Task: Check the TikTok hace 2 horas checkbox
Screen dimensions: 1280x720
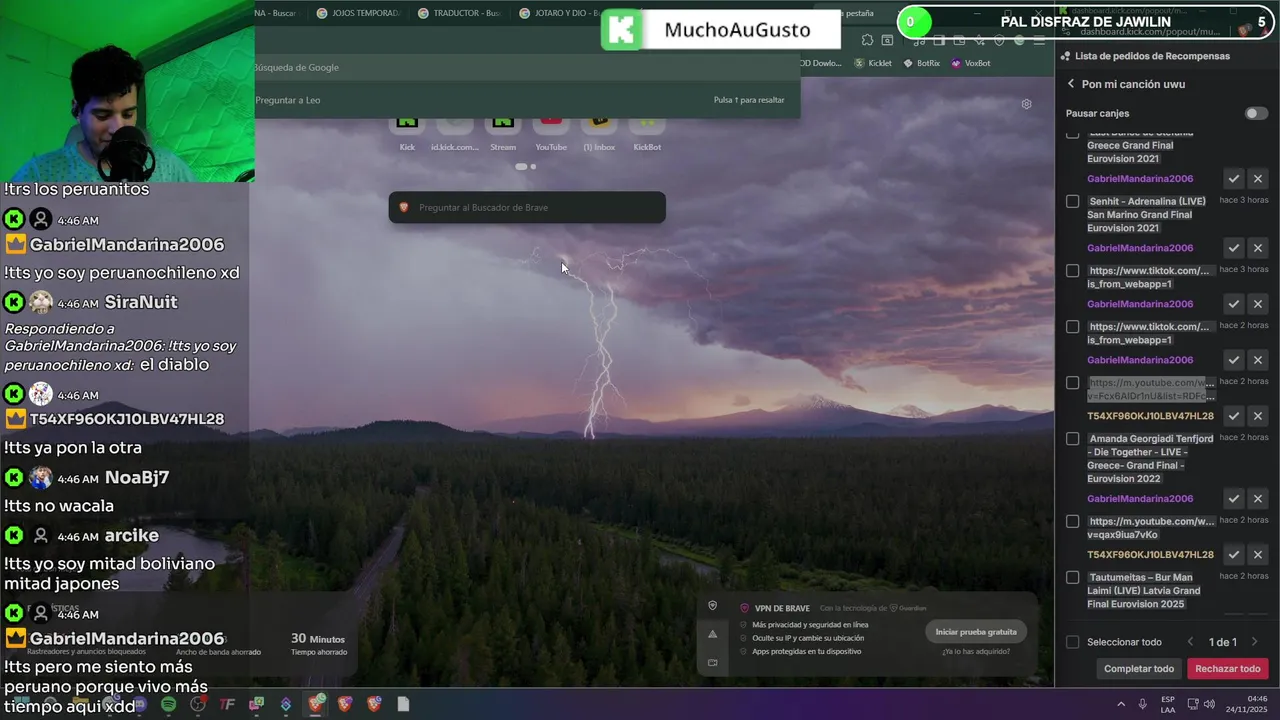Action: [x=1072, y=327]
